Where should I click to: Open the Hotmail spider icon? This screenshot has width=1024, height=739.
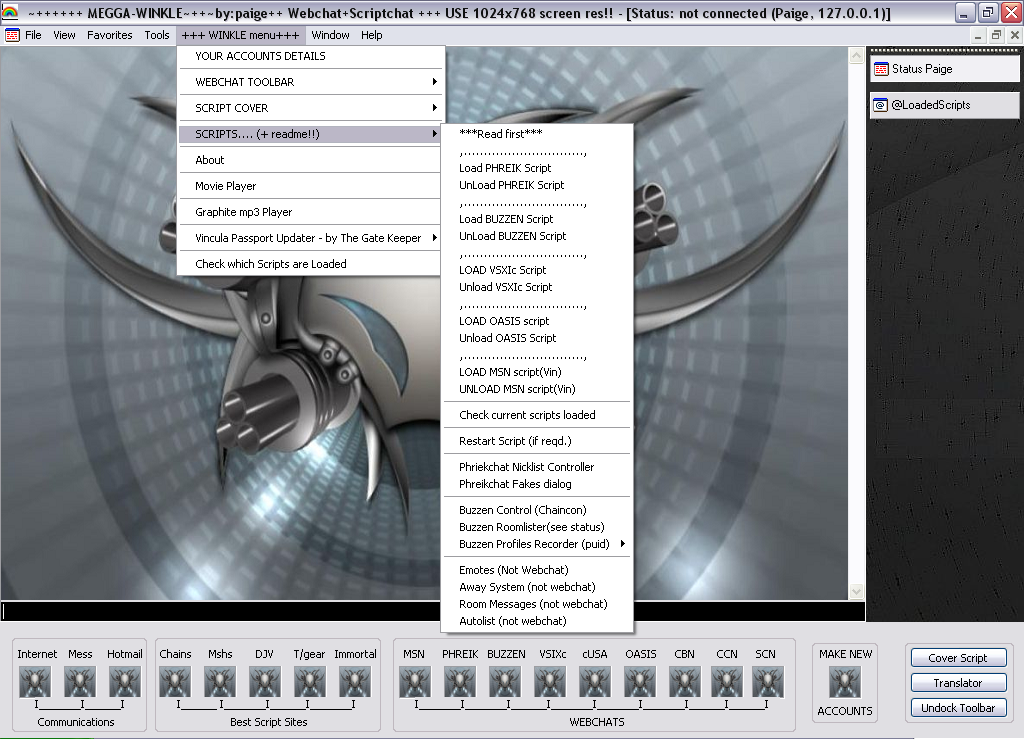point(125,682)
